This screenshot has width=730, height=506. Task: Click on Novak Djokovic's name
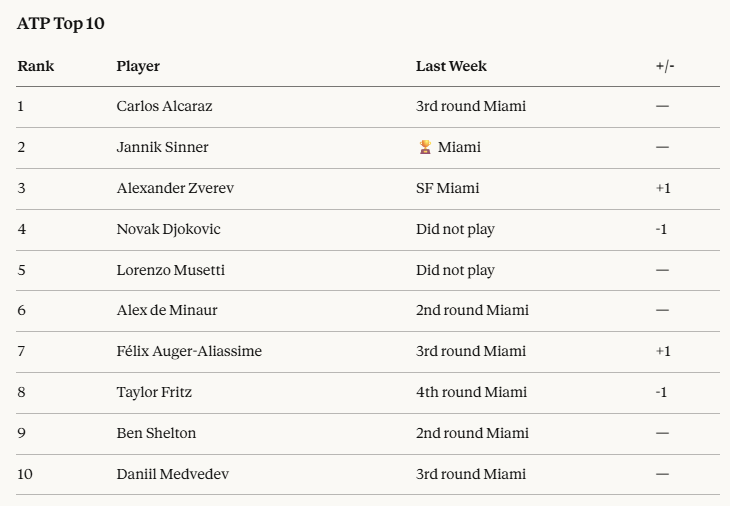click(x=168, y=229)
